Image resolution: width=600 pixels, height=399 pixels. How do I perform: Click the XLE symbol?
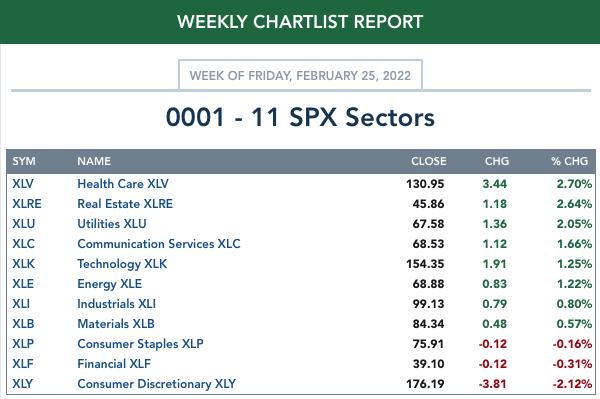23,283
